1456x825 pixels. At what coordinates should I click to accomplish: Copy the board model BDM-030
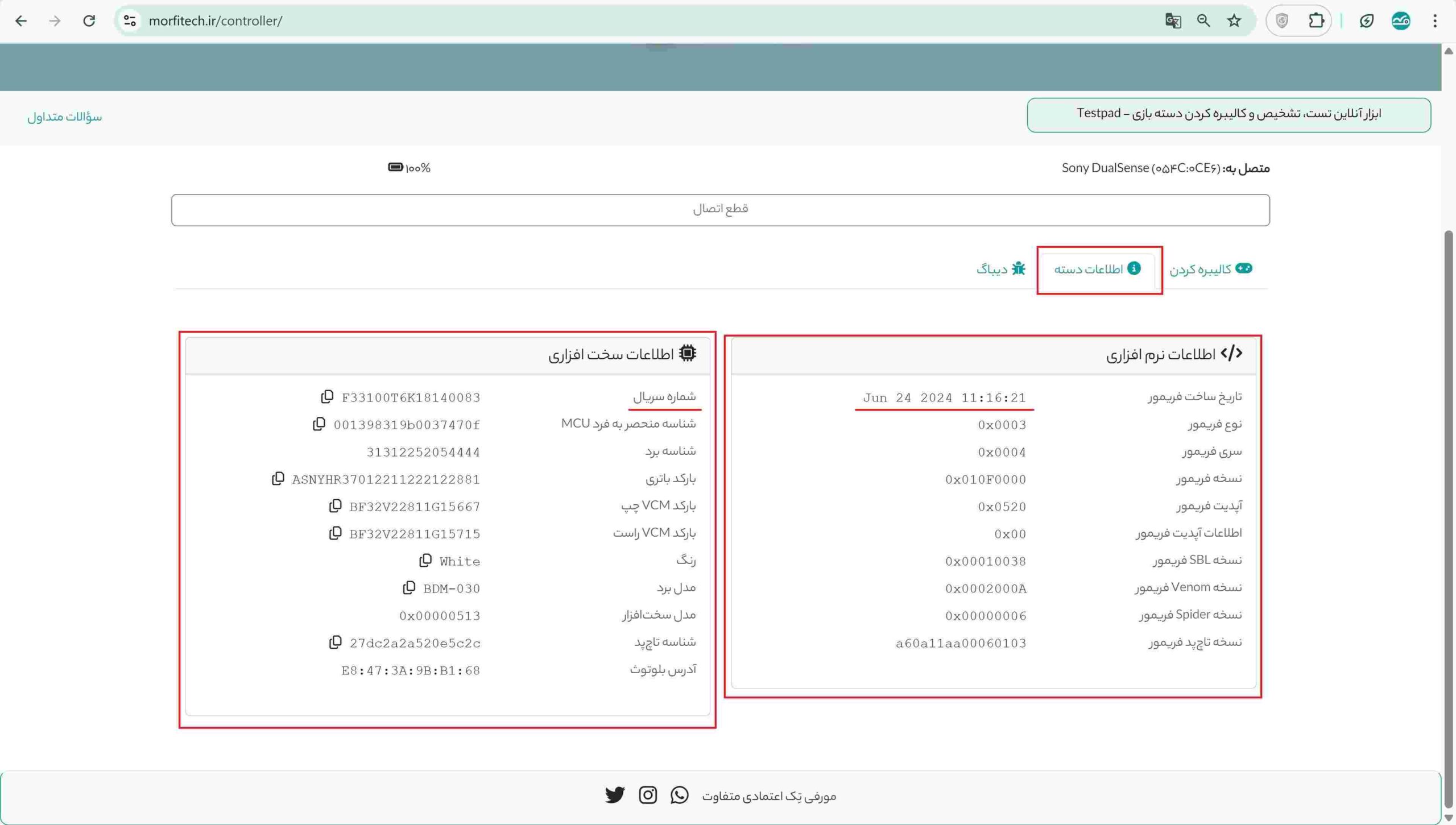point(409,587)
